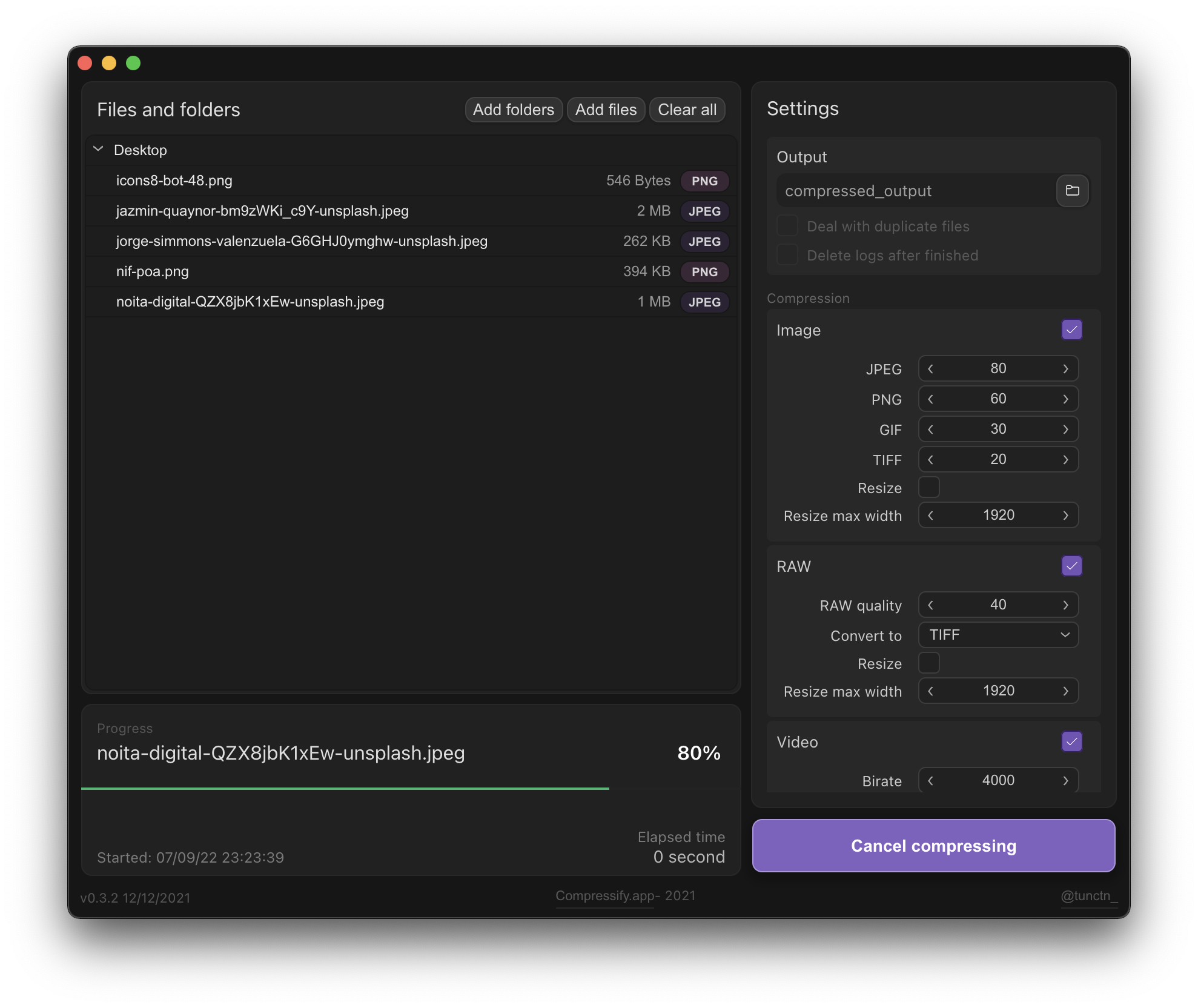
Task: Open the output folder browse icon
Action: pos(1072,191)
